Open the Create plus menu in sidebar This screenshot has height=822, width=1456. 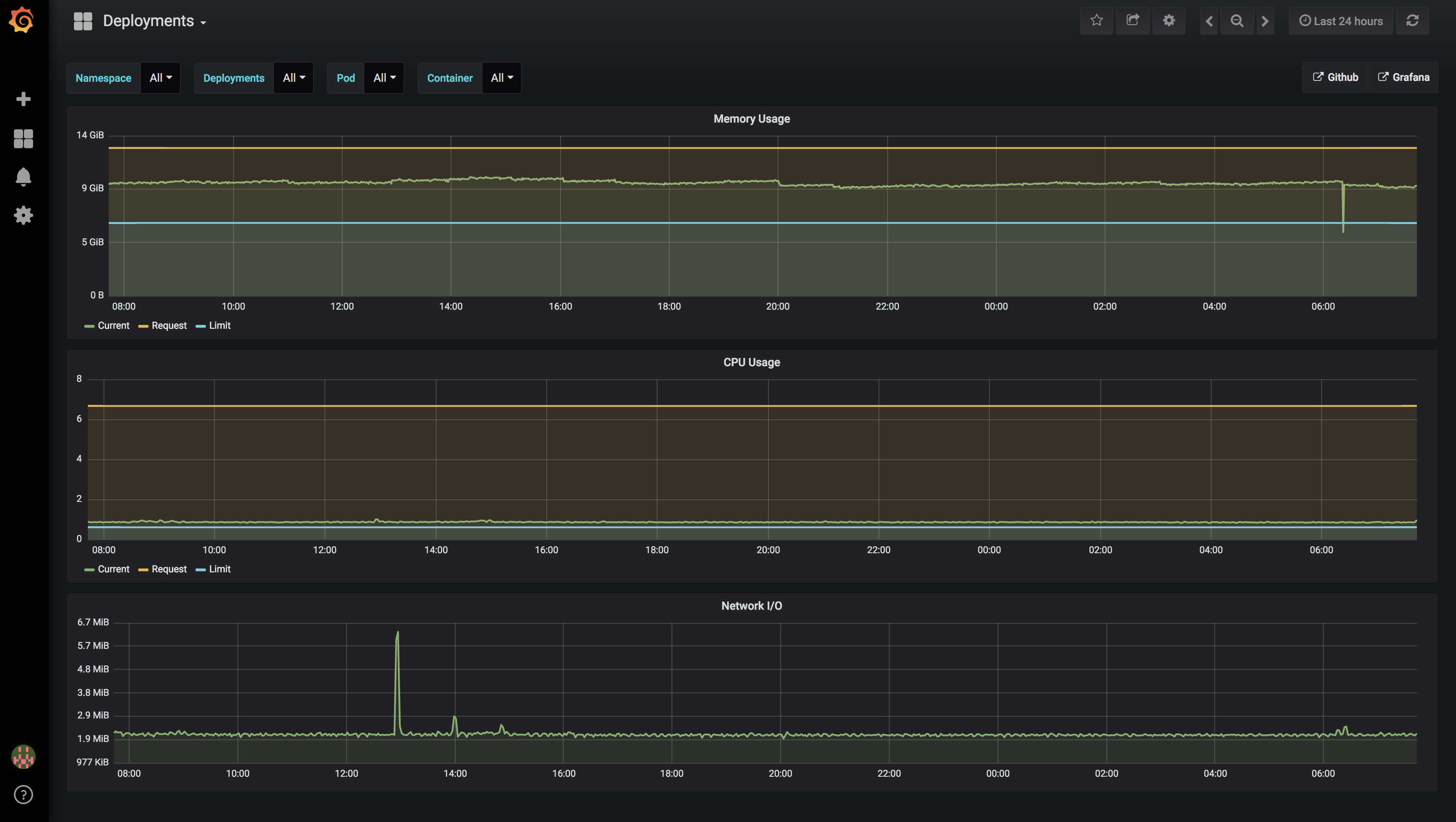click(x=23, y=99)
